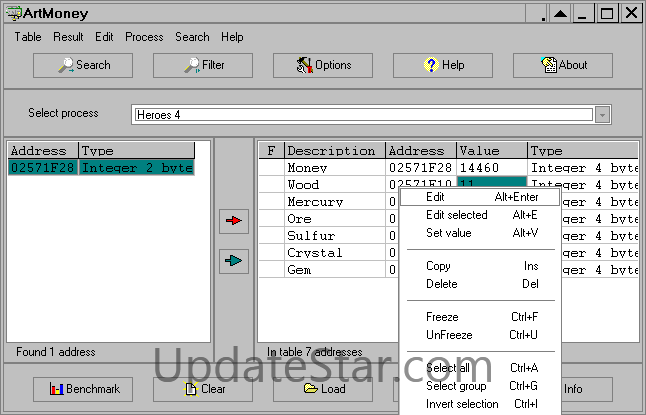This screenshot has height=415, width=646.
Task: Click the highlighted Wood value cell
Action: (x=492, y=182)
